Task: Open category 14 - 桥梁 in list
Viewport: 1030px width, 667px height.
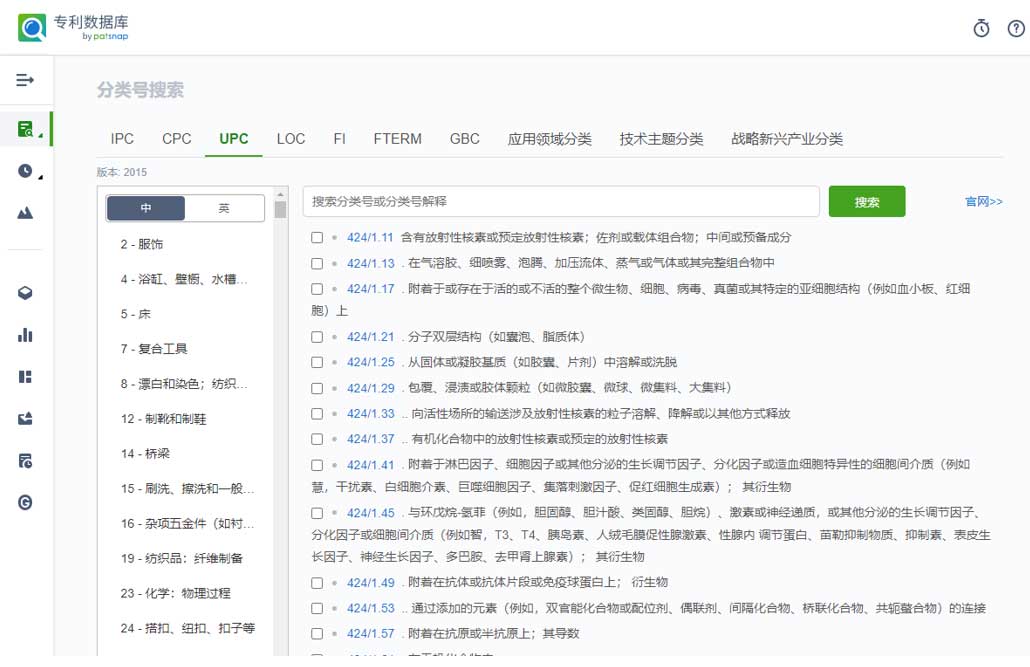Action: pos(146,453)
